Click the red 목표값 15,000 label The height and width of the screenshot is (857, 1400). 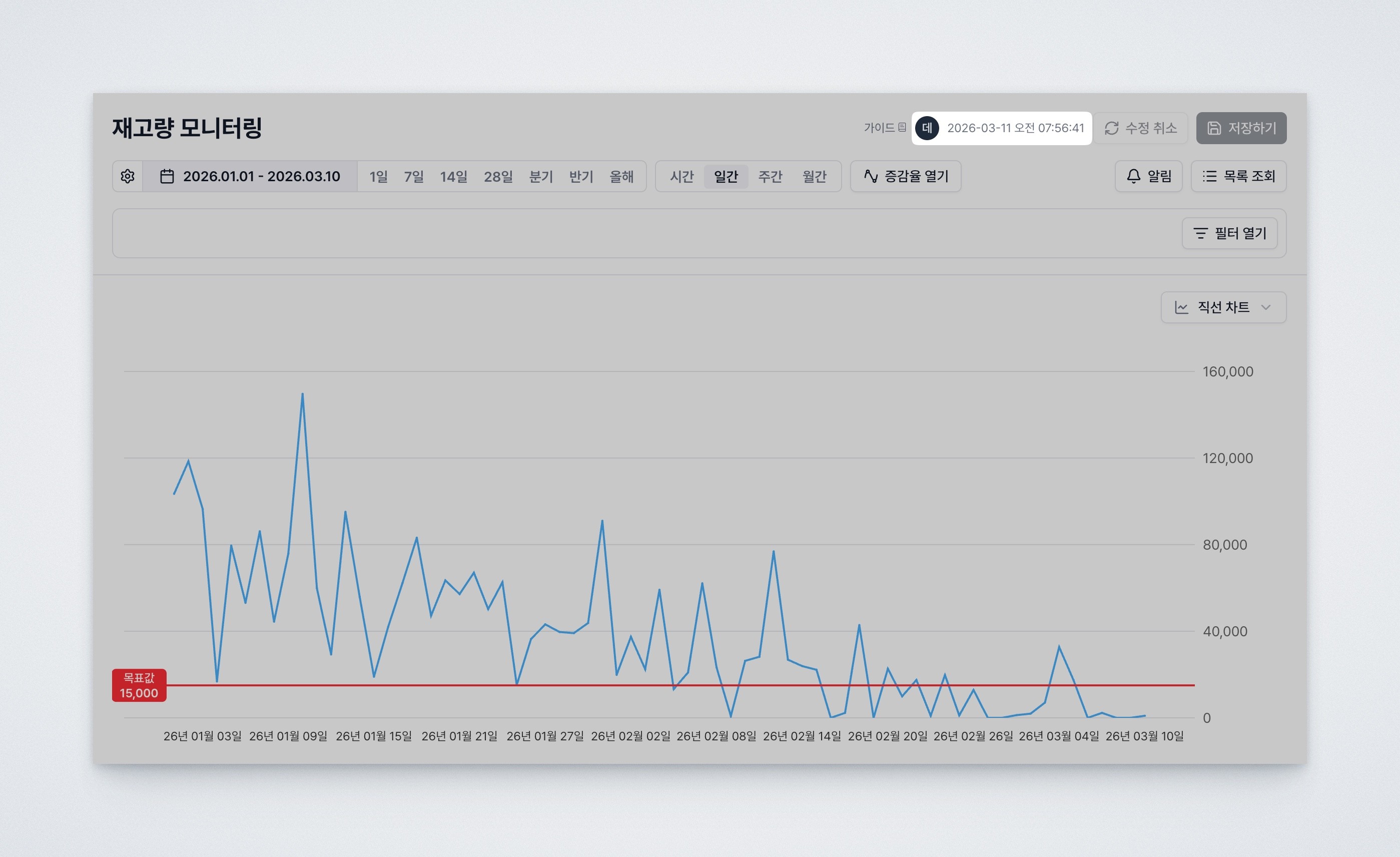[x=139, y=685]
